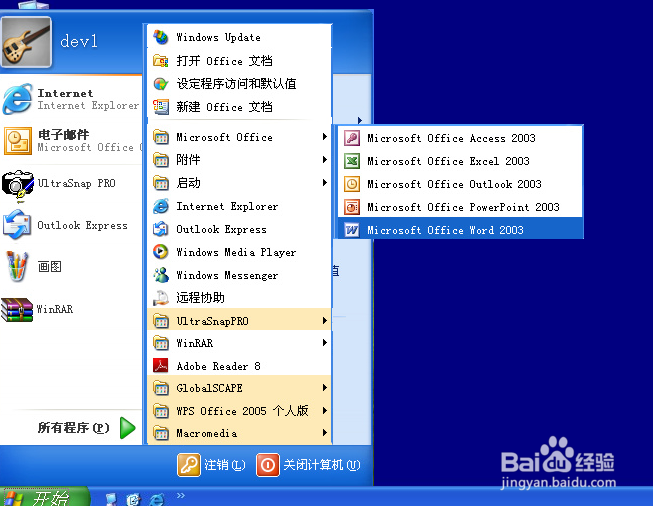The height and width of the screenshot is (506, 653).
Task: Click the 附件 folder entry
Action: point(239,160)
